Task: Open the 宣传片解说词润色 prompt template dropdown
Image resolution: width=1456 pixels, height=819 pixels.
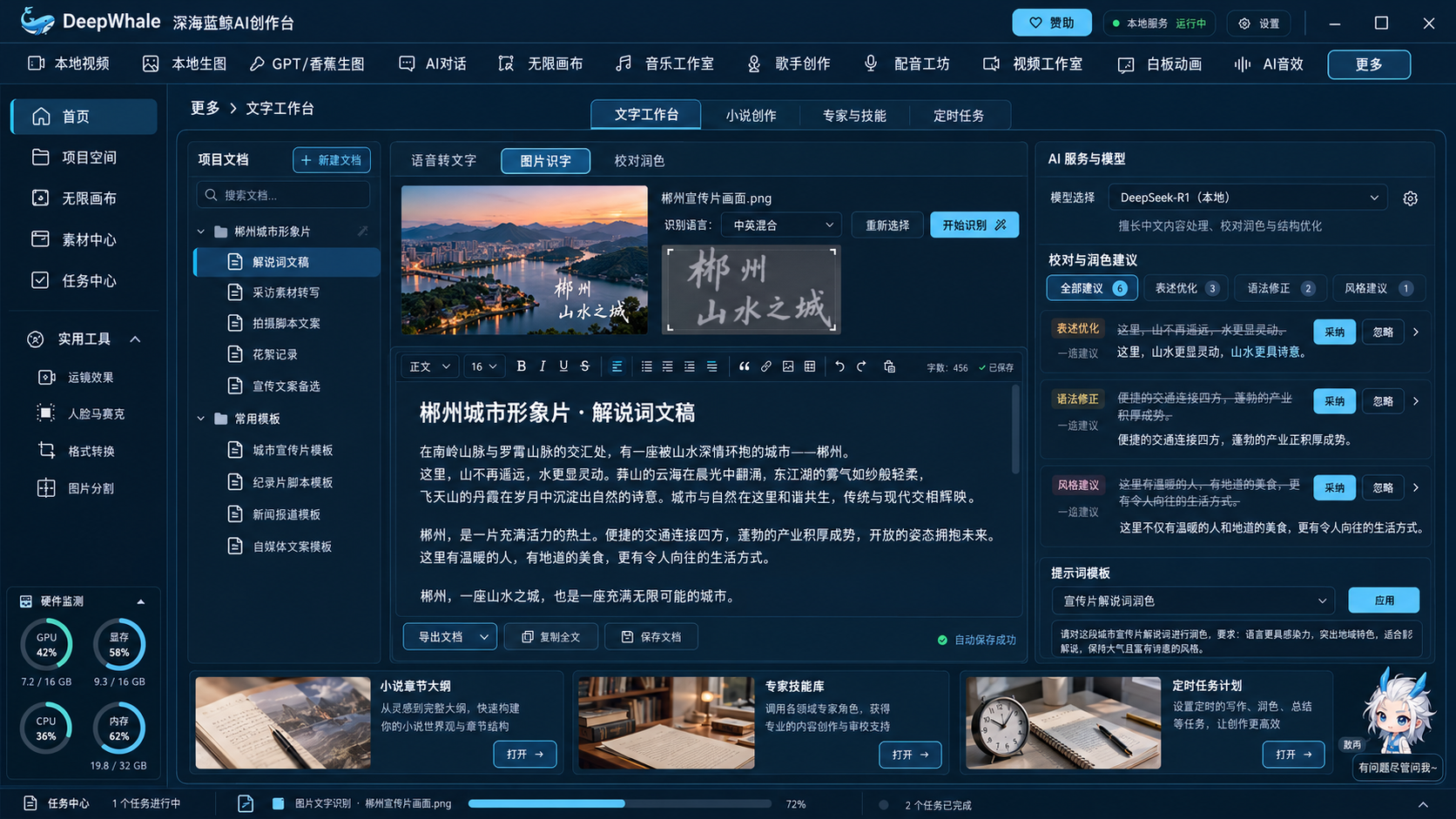Action: 1194,601
